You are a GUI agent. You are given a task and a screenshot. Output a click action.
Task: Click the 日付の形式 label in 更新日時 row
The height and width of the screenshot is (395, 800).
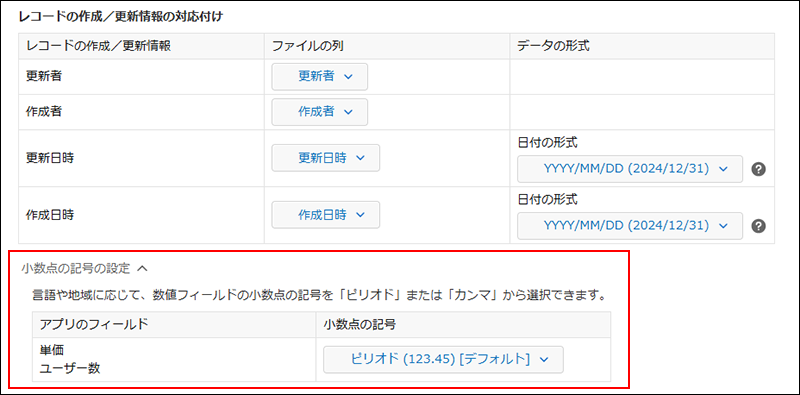point(547,143)
